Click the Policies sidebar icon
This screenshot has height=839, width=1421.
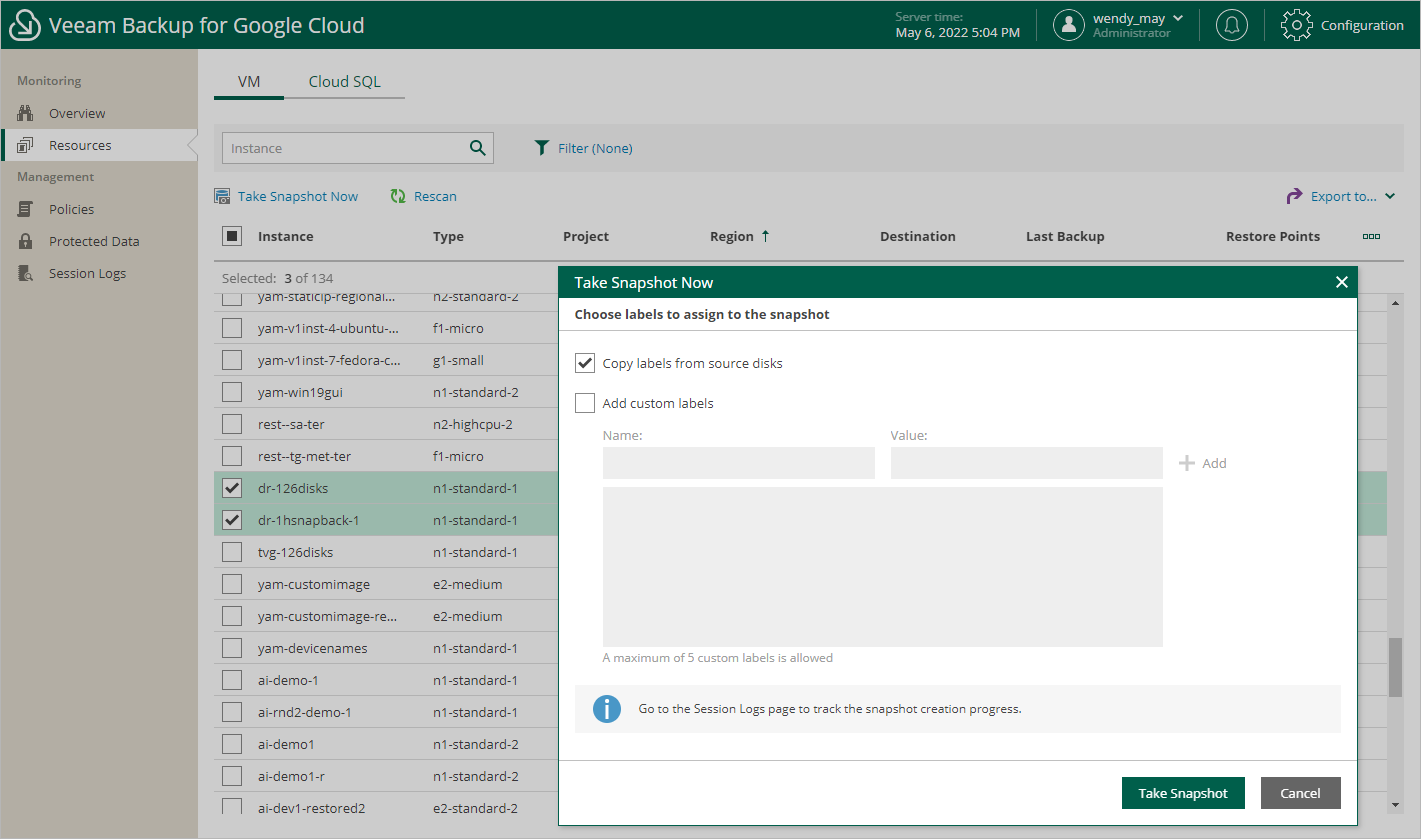[x=26, y=209]
